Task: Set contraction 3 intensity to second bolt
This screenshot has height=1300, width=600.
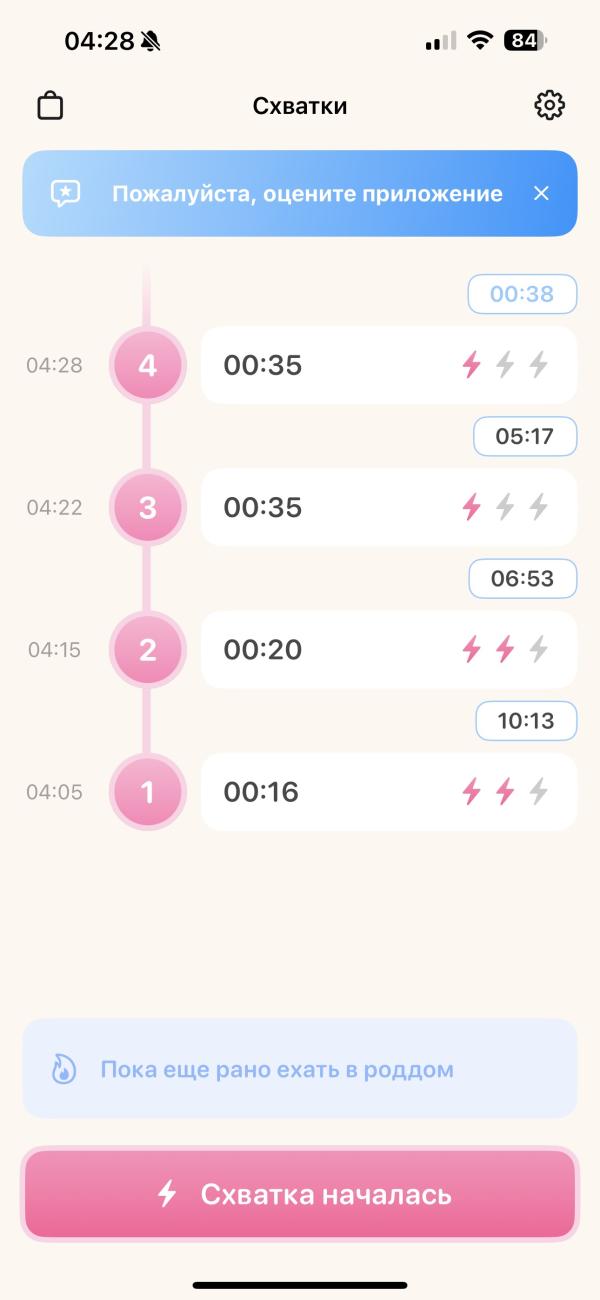Action: click(x=505, y=508)
